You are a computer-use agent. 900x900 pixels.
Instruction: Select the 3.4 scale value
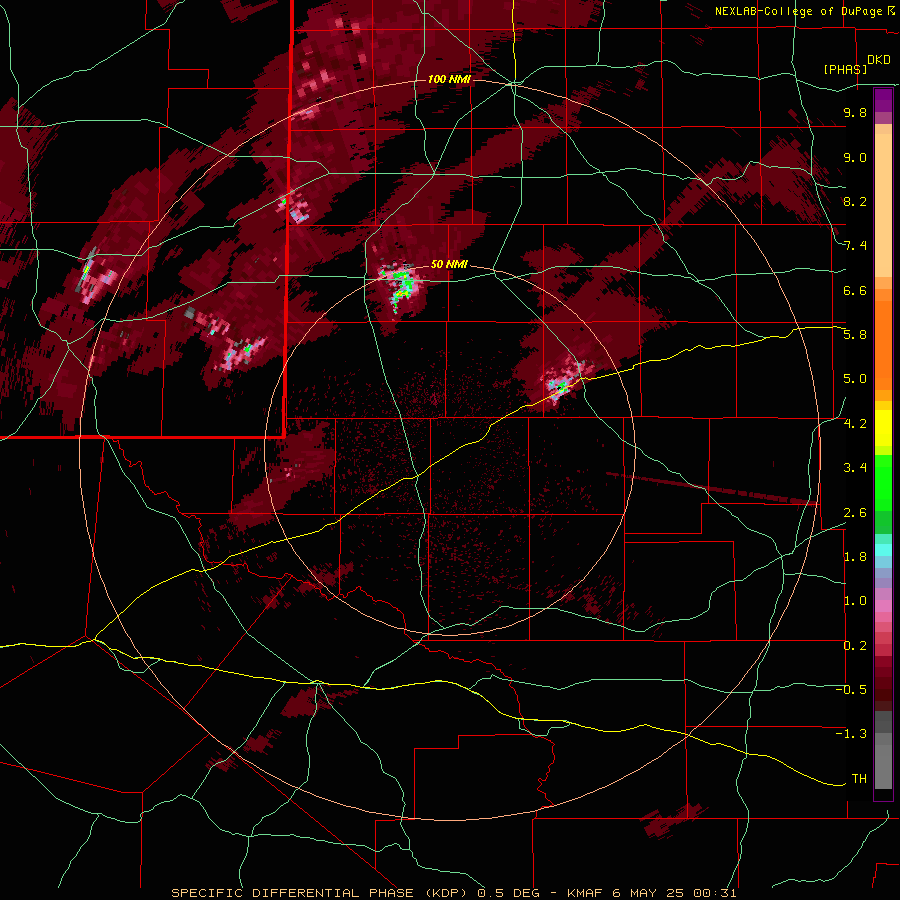(x=855, y=468)
